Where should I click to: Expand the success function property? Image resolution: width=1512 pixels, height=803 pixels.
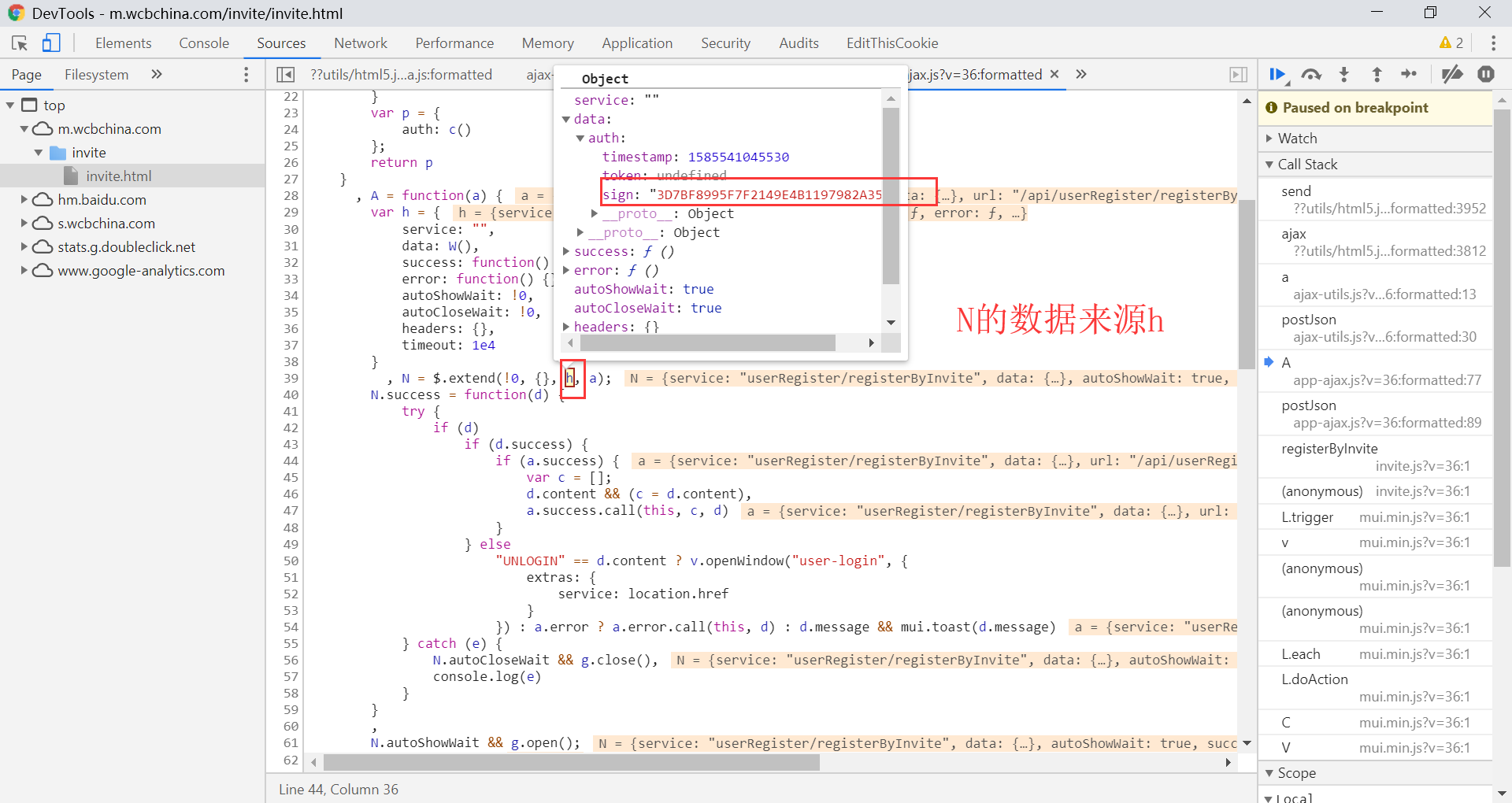pyautogui.click(x=566, y=251)
